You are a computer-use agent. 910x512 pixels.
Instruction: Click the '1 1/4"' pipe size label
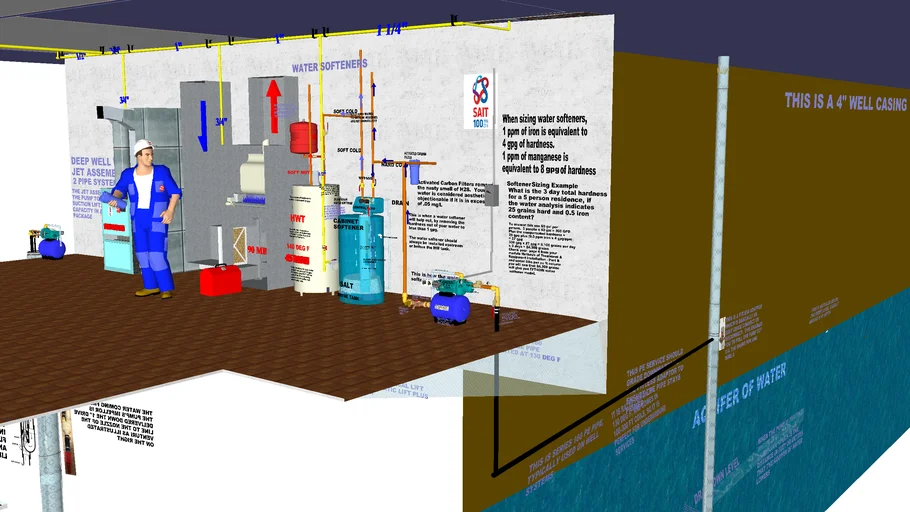(392, 29)
